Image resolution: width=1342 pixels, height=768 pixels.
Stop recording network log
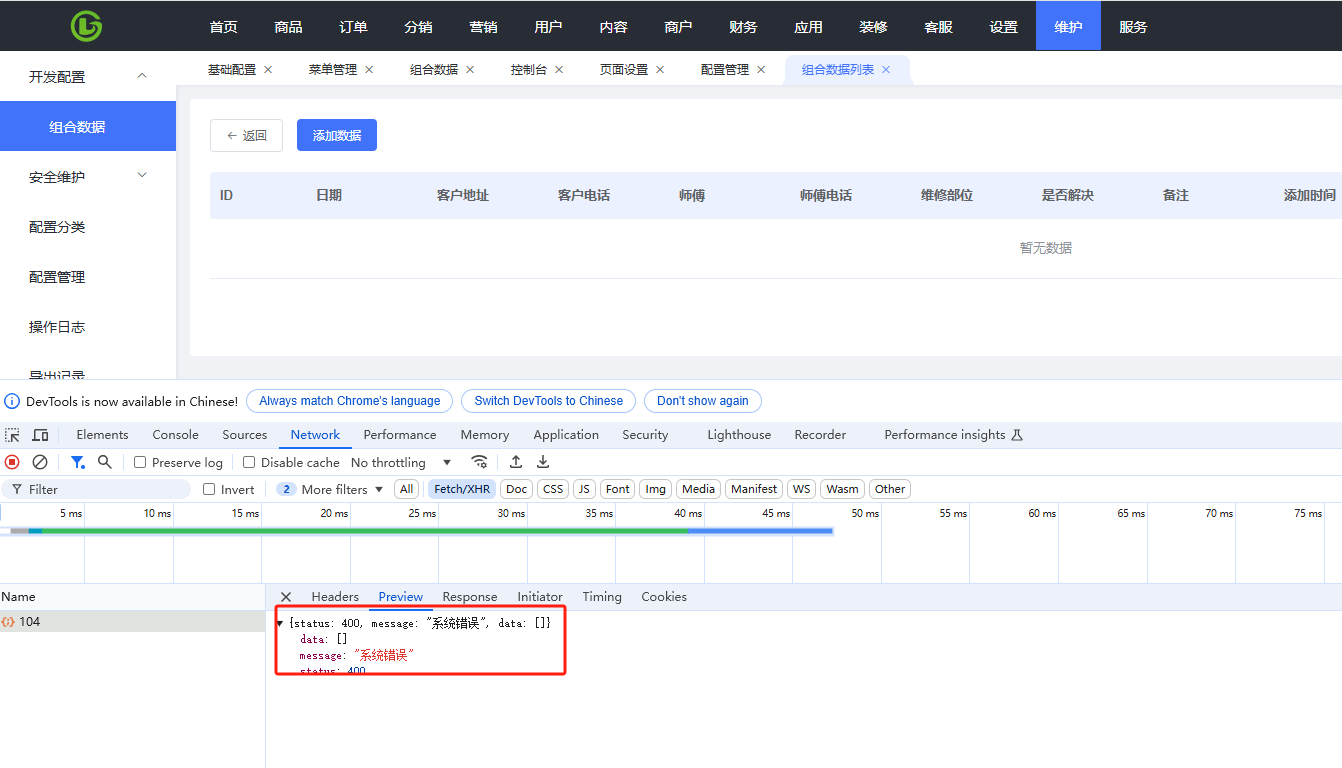point(12,462)
